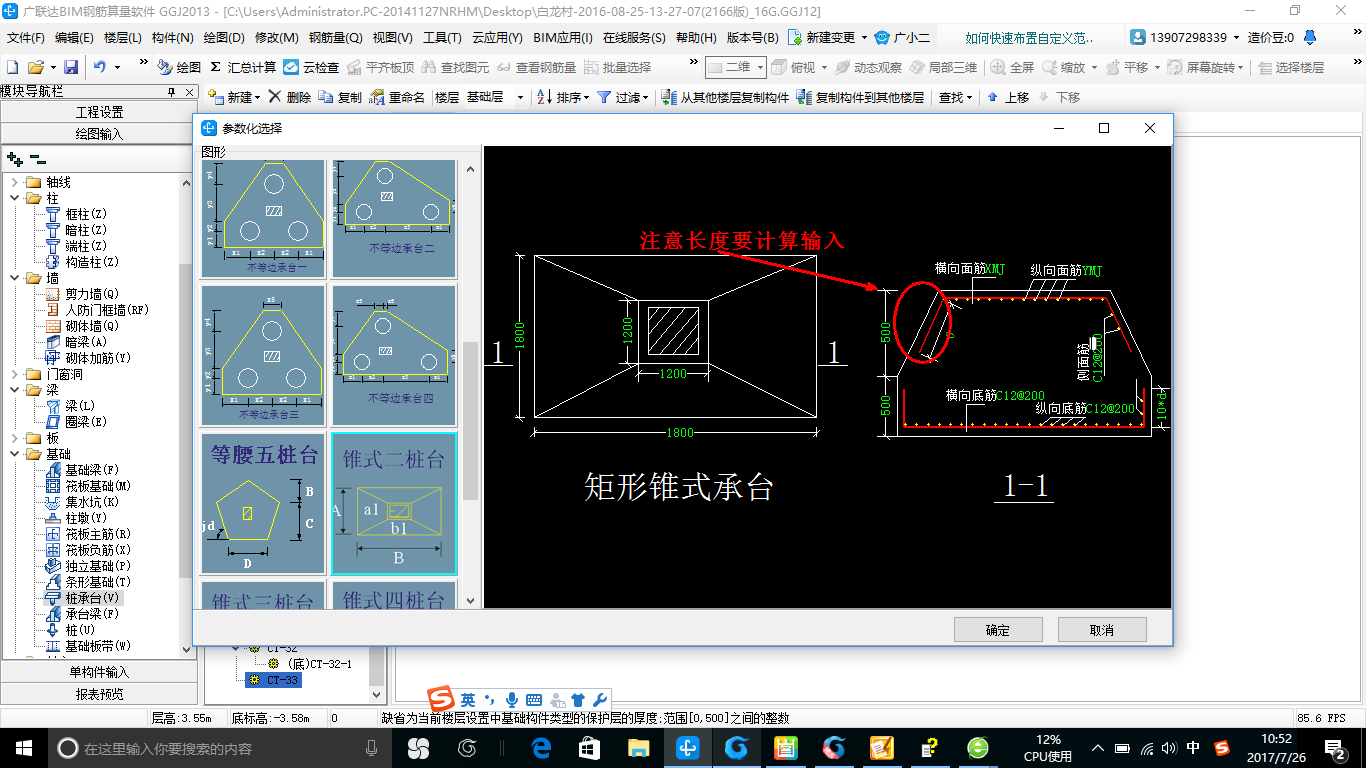Image resolution: width=1366 pixels, height=768 pixels.
Task: Open 绘图 drawing mode in toolbar
Action: point(179,67)
